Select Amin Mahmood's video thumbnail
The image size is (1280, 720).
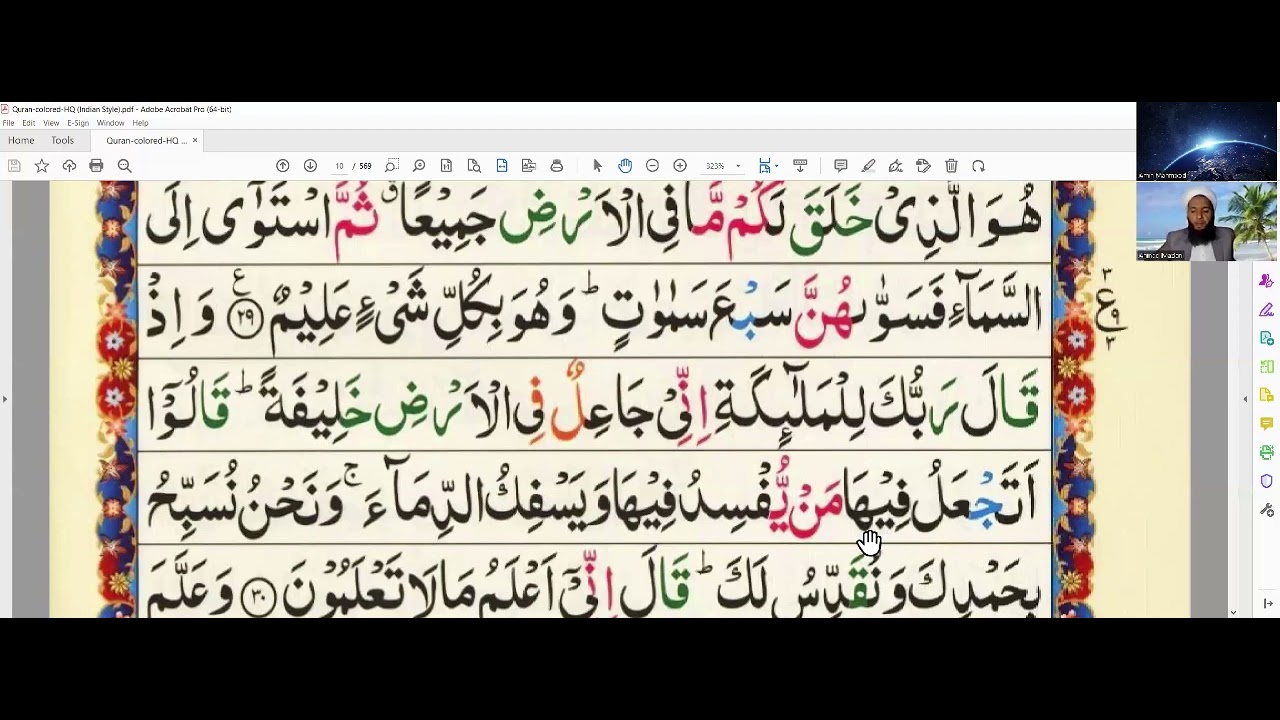[1207, 141]
